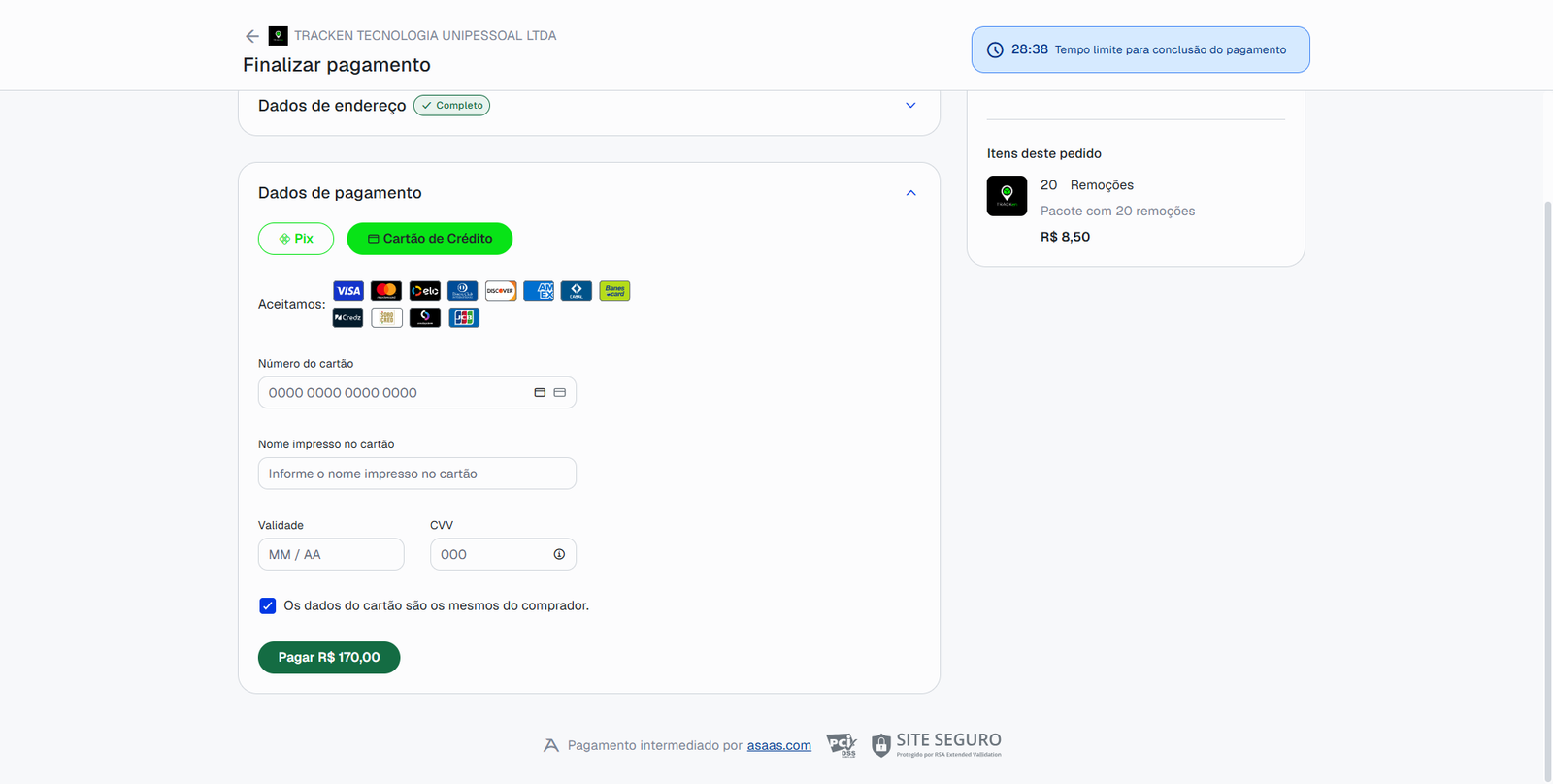Select the Pix payment method
The height and width of the screenshot is (784, 1553).
(x=296, y=239)
